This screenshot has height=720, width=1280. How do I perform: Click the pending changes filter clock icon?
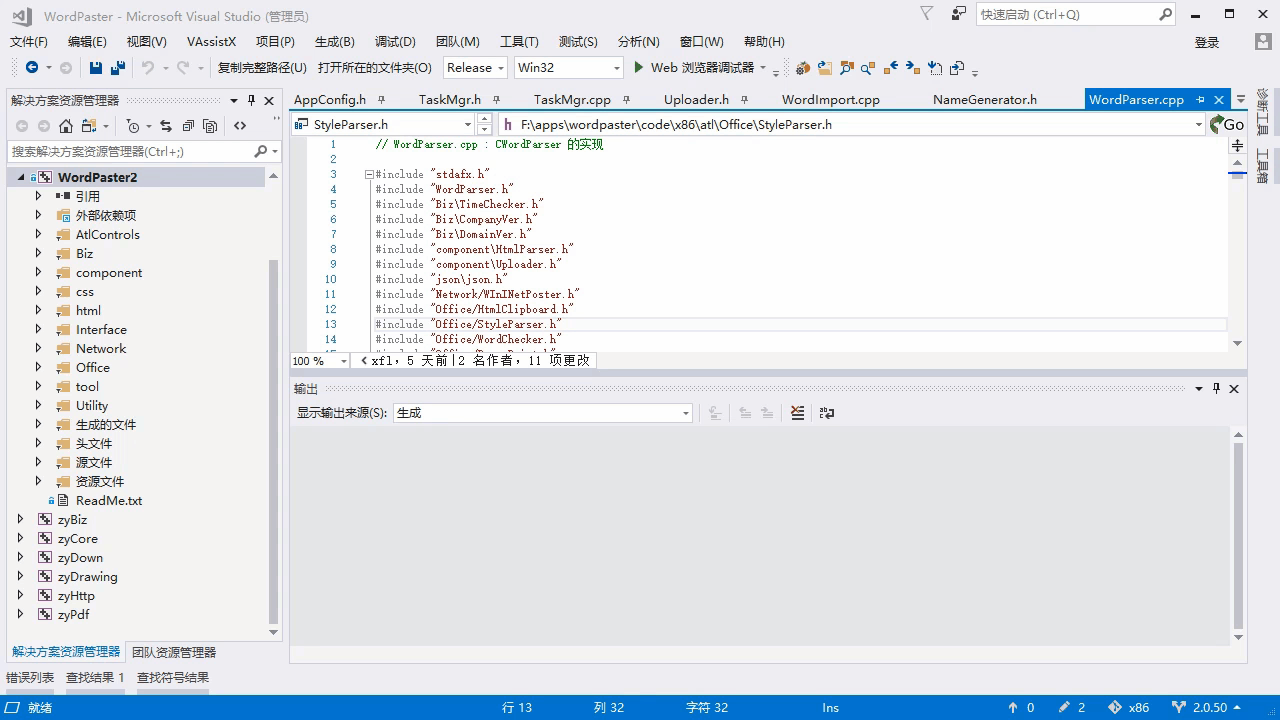click(x=133, y=126)
